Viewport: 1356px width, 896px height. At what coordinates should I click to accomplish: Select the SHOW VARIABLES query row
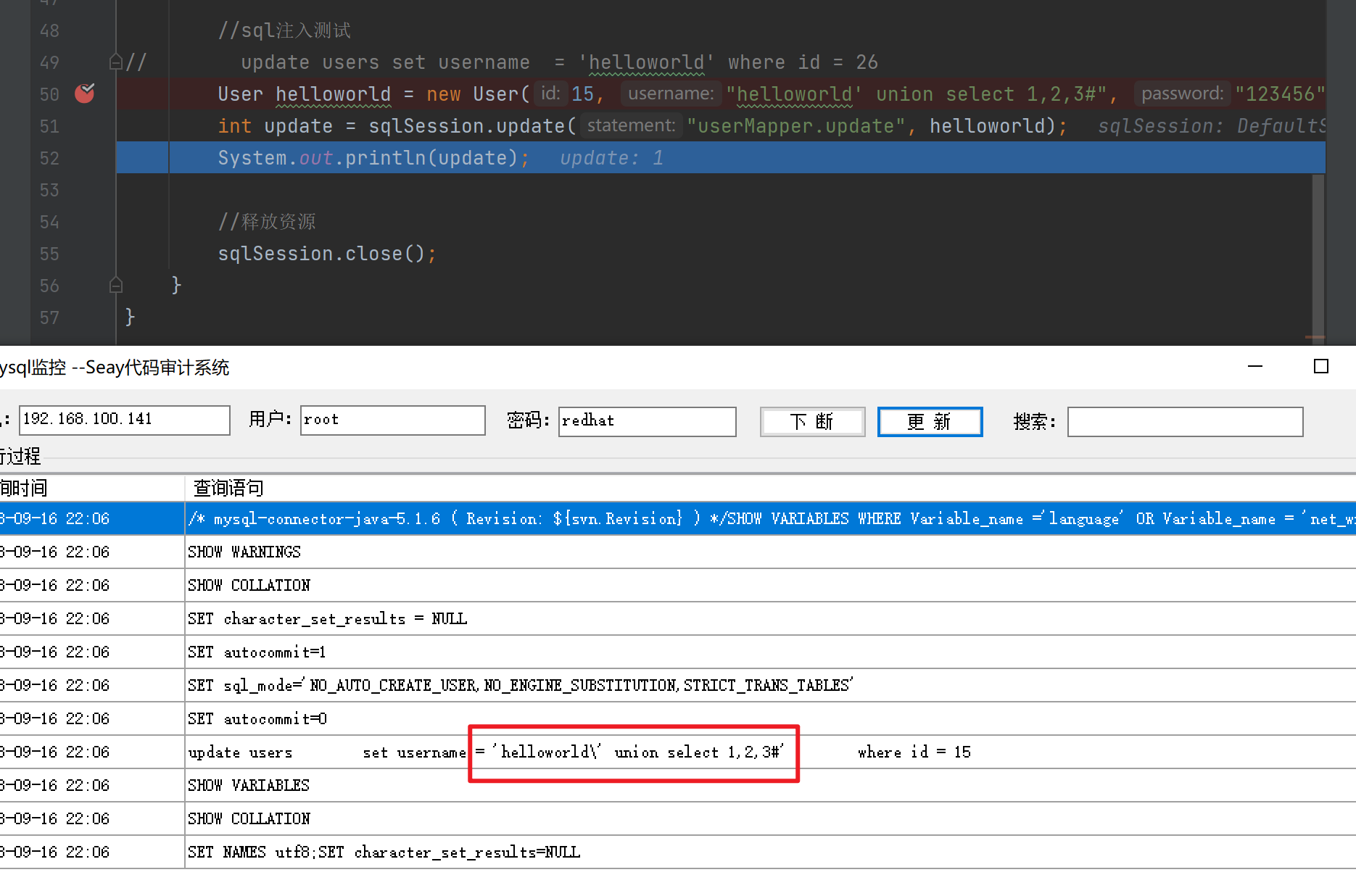678,785
